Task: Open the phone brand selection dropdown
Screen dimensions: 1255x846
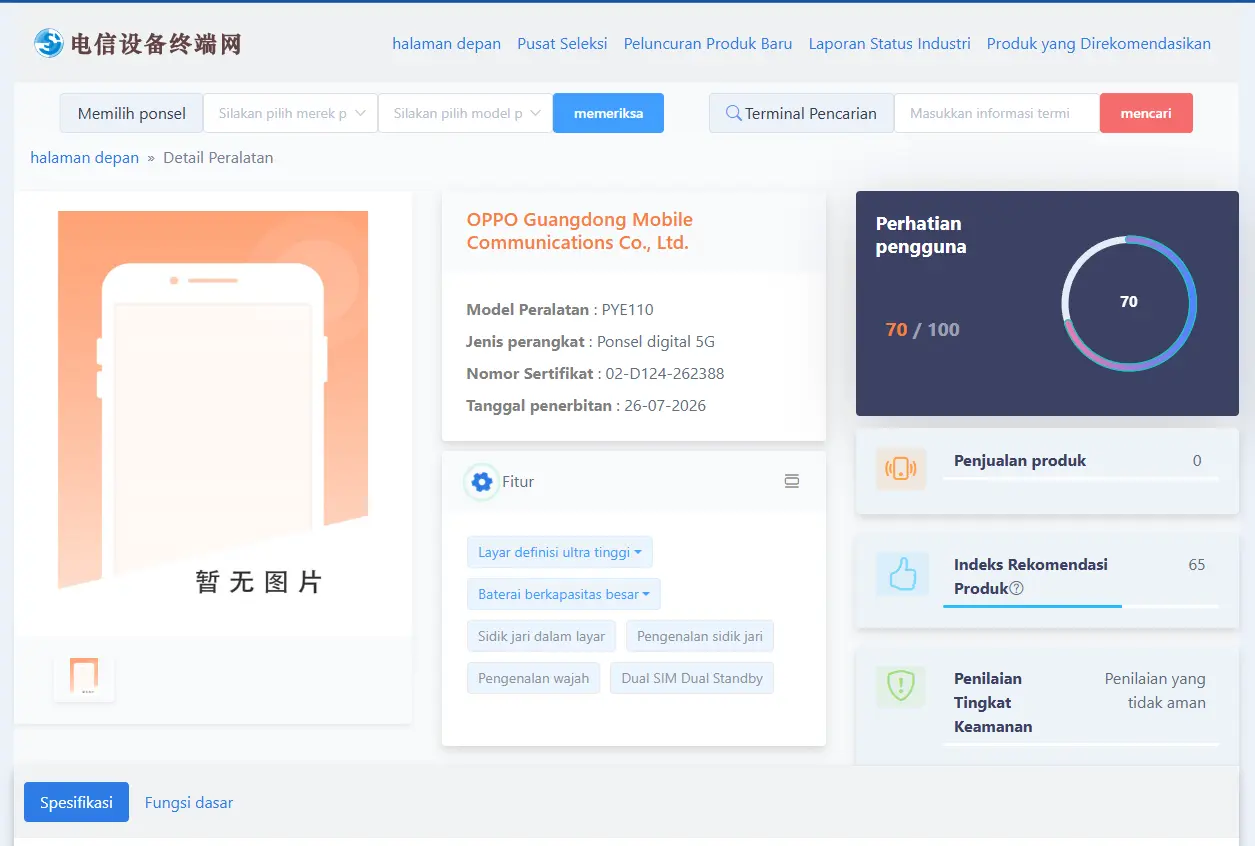Action: 290,113
